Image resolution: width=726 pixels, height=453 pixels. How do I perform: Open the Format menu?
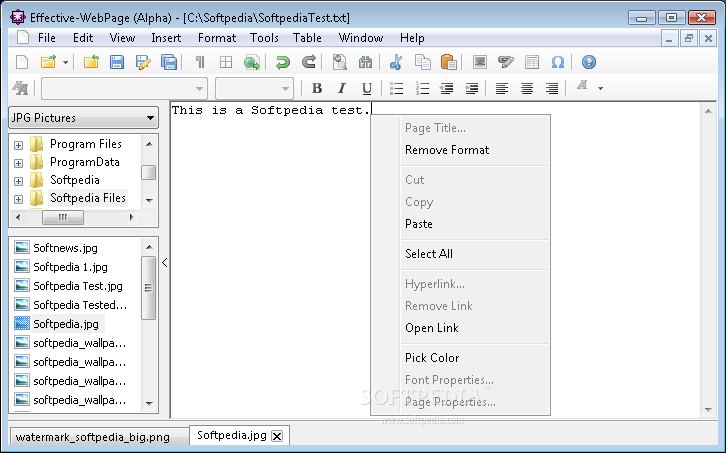point(217,38)
